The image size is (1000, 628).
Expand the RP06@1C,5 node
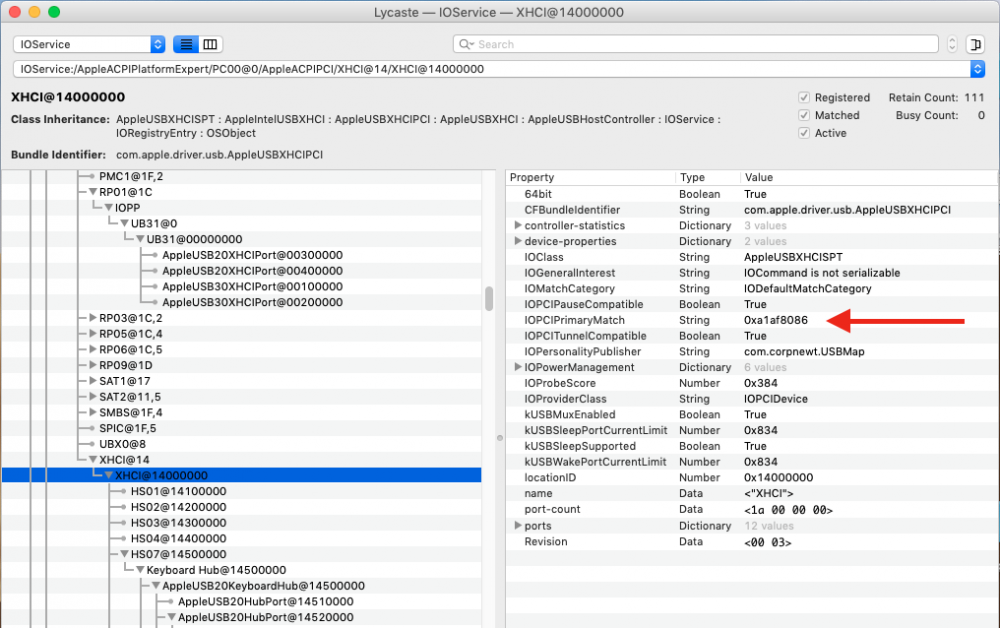93,349
